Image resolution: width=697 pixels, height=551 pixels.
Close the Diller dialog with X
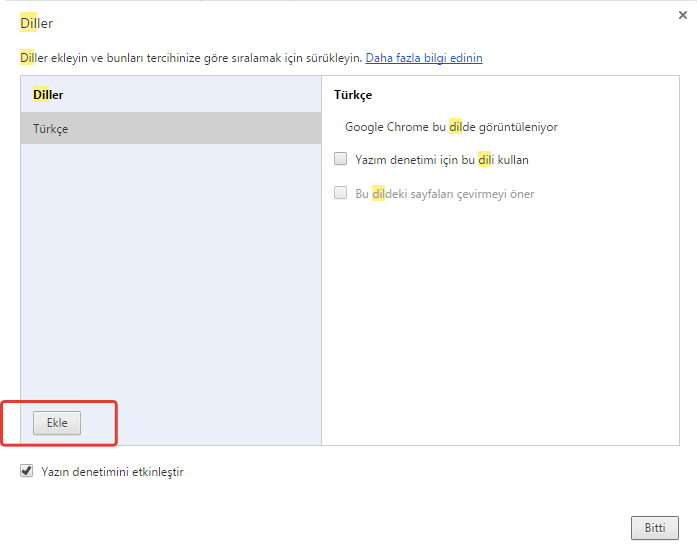coord(683,15)
